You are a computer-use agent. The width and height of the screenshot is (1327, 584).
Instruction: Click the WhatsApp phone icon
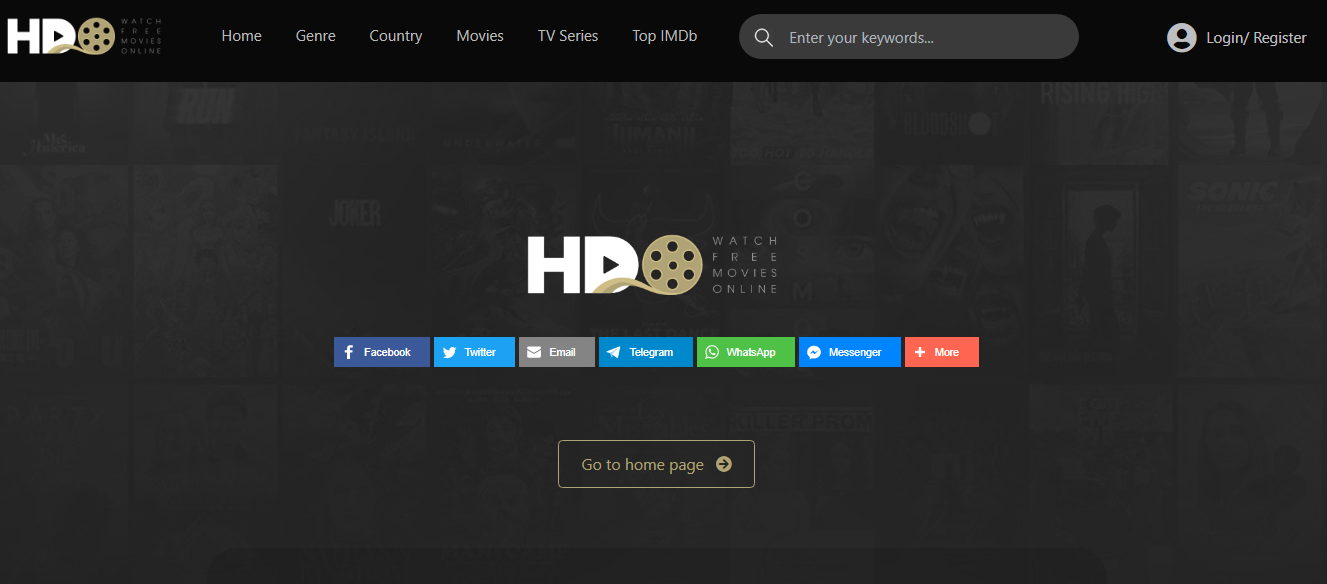pos(712,351)
